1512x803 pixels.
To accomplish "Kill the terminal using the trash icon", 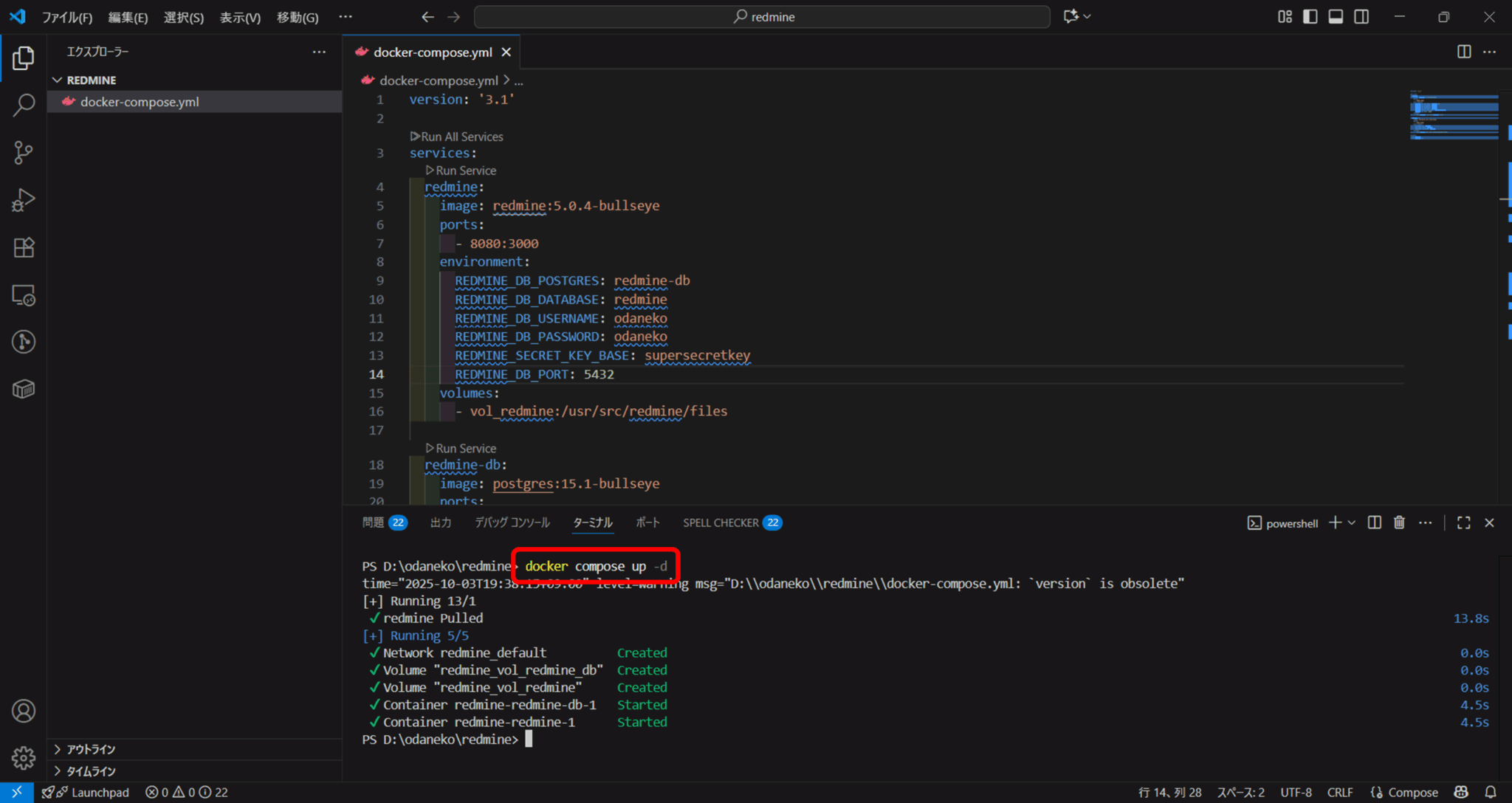I will 1400,523.
